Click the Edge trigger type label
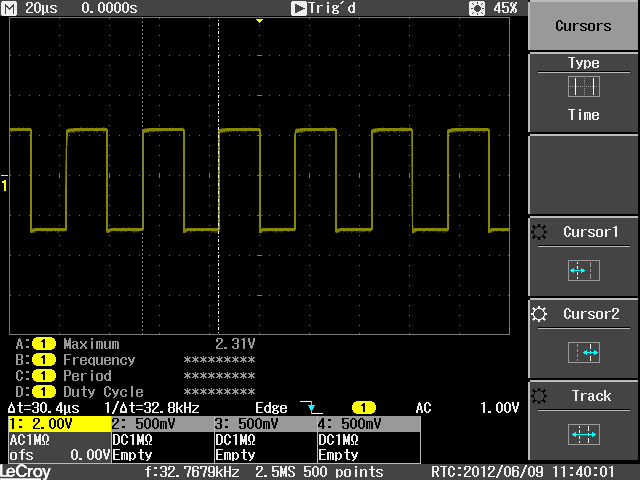 click(x=271, y=408)
